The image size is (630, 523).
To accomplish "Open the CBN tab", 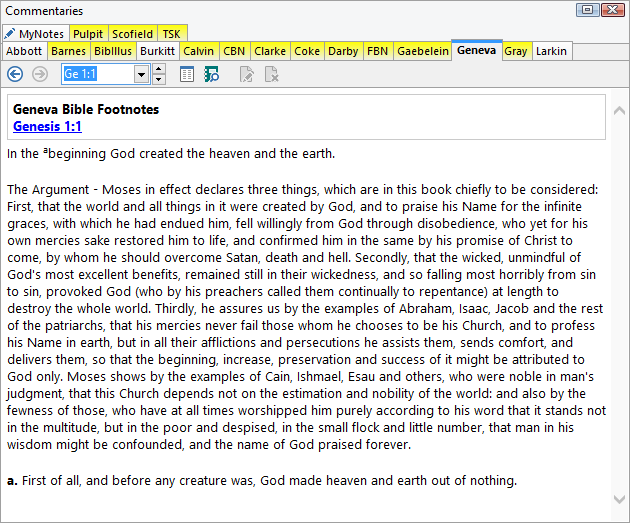I will (x=234, y=51).
